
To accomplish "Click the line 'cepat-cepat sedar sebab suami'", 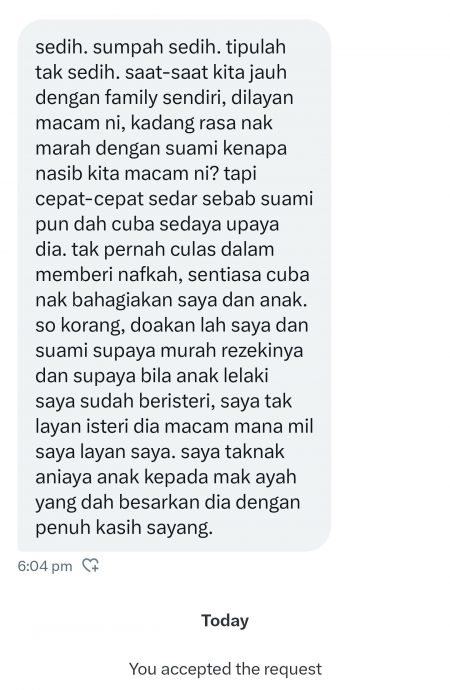I will (174, 199).
